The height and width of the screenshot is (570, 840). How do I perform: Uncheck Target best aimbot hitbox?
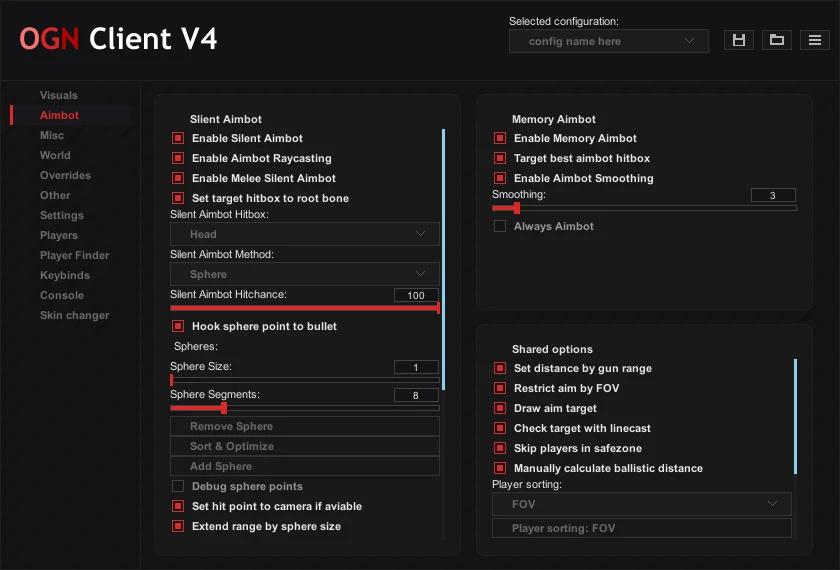[500, 158]
